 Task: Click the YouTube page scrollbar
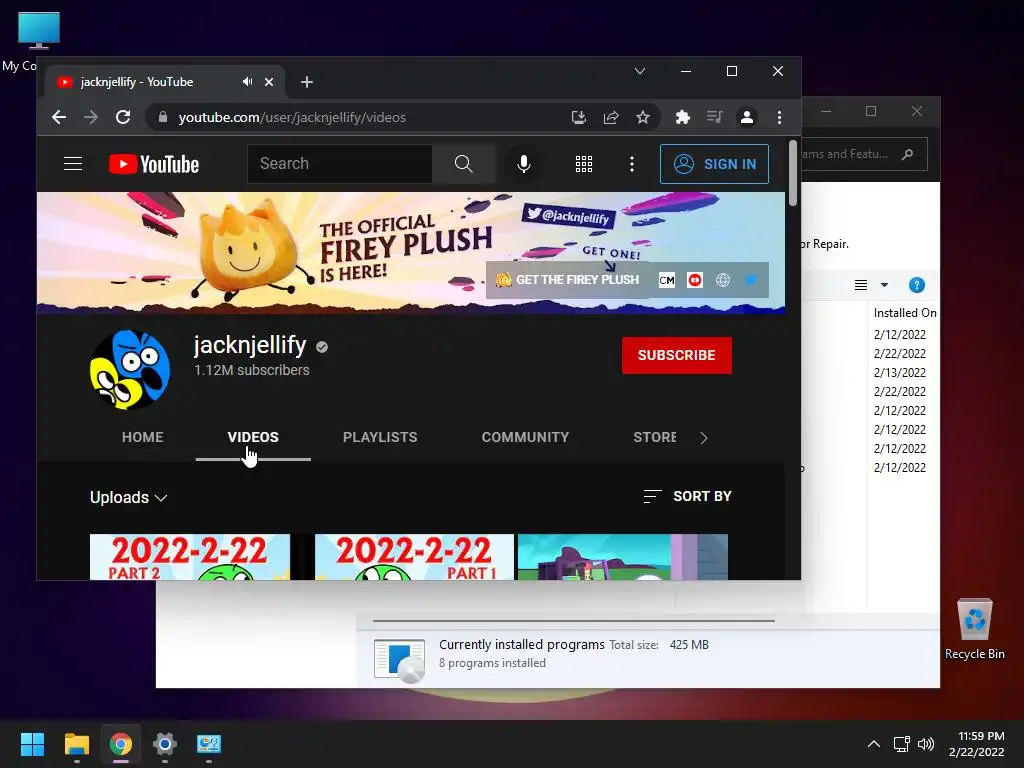click(x=793, y=174)
